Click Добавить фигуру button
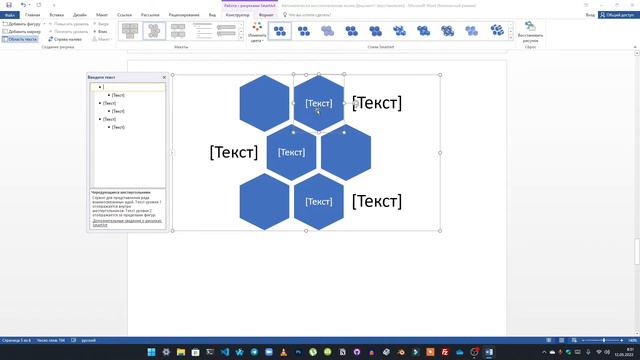Screen dimensions: 640x360 [22, 24]
